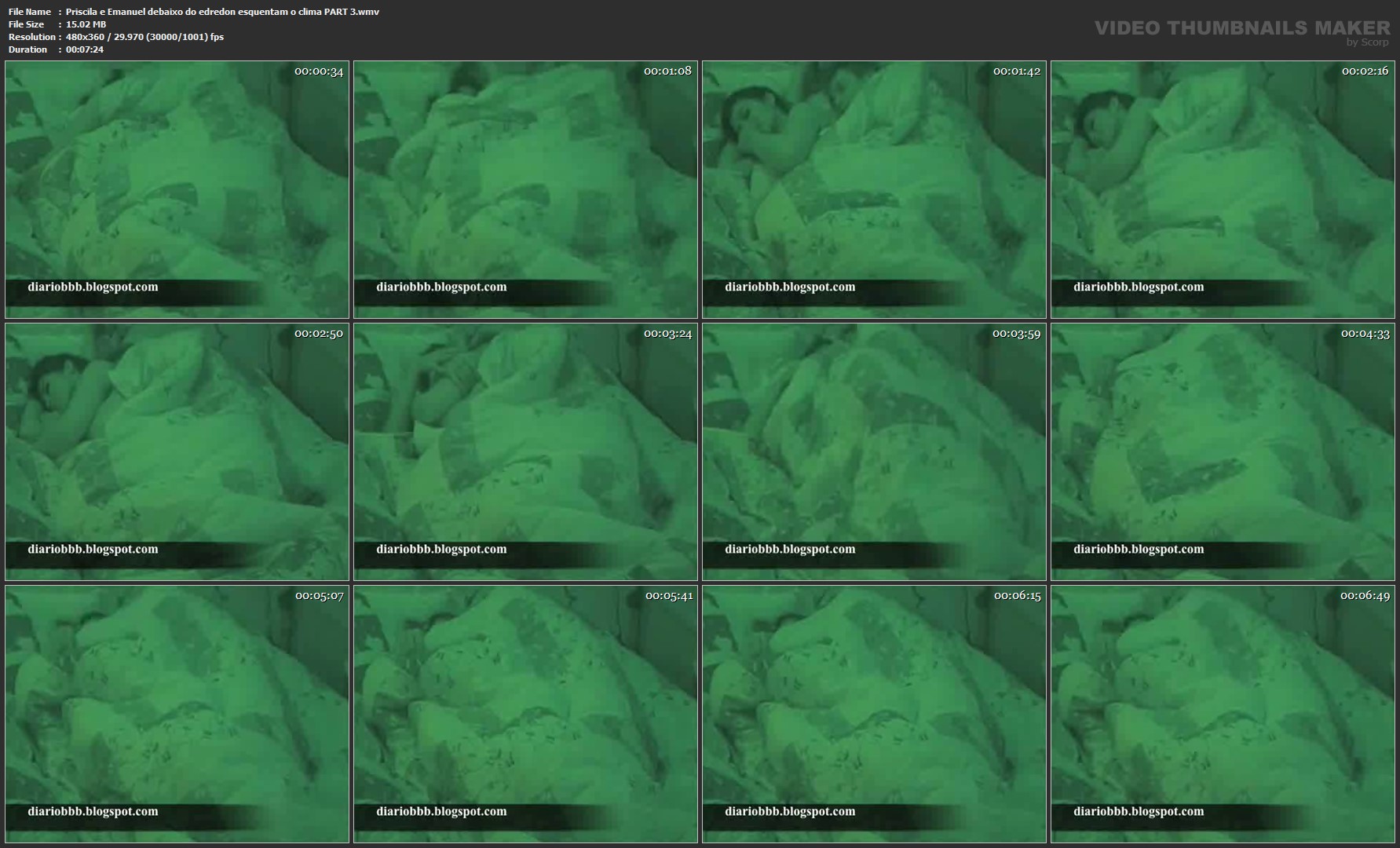Click diariobbb.blogspot.com in the 00:00:34 frame
This screenshot has height=848, width=1400.
click(x=93, y=287)
